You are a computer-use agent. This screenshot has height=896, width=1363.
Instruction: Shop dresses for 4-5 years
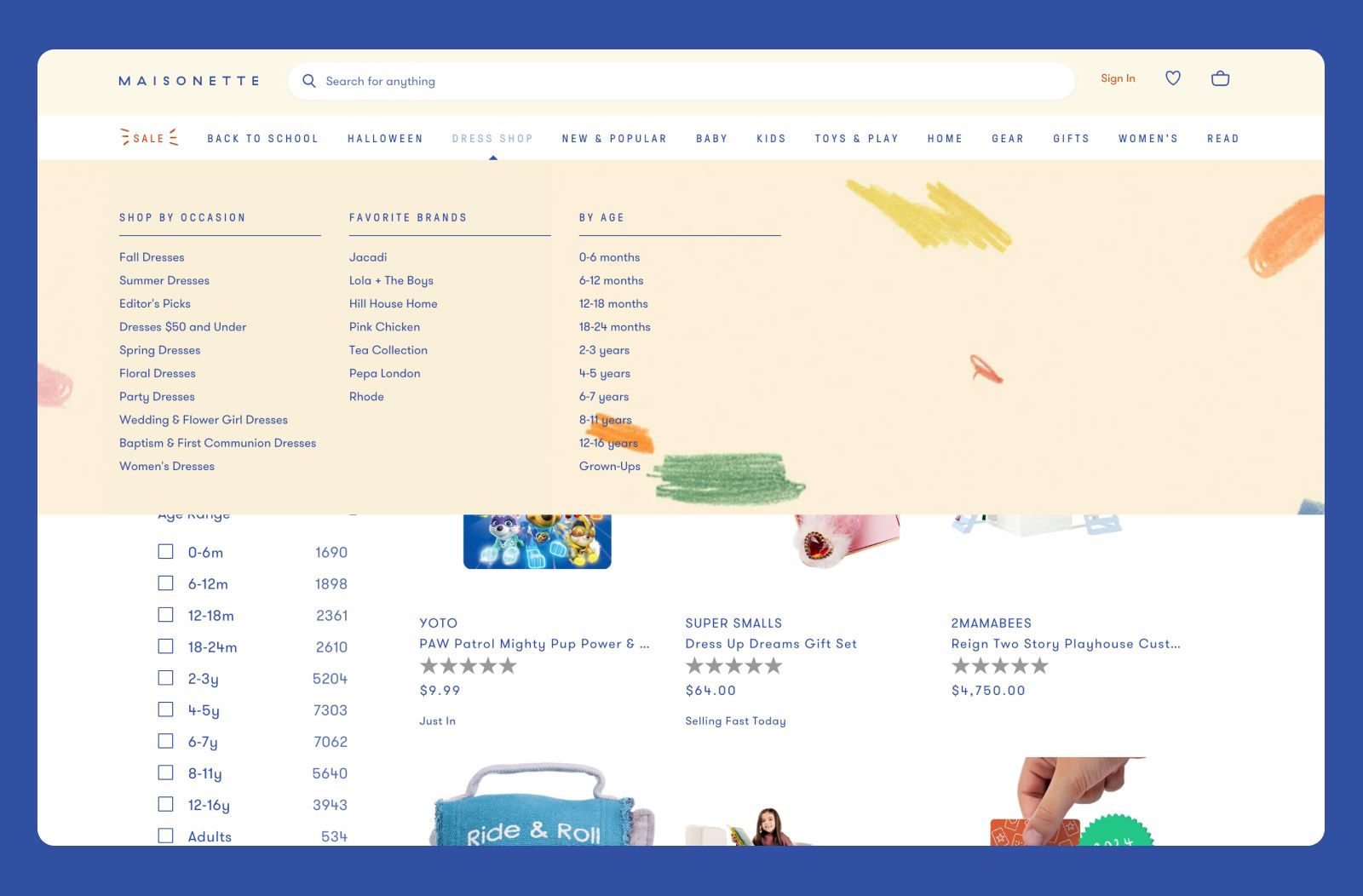click(x=605, y=373)
